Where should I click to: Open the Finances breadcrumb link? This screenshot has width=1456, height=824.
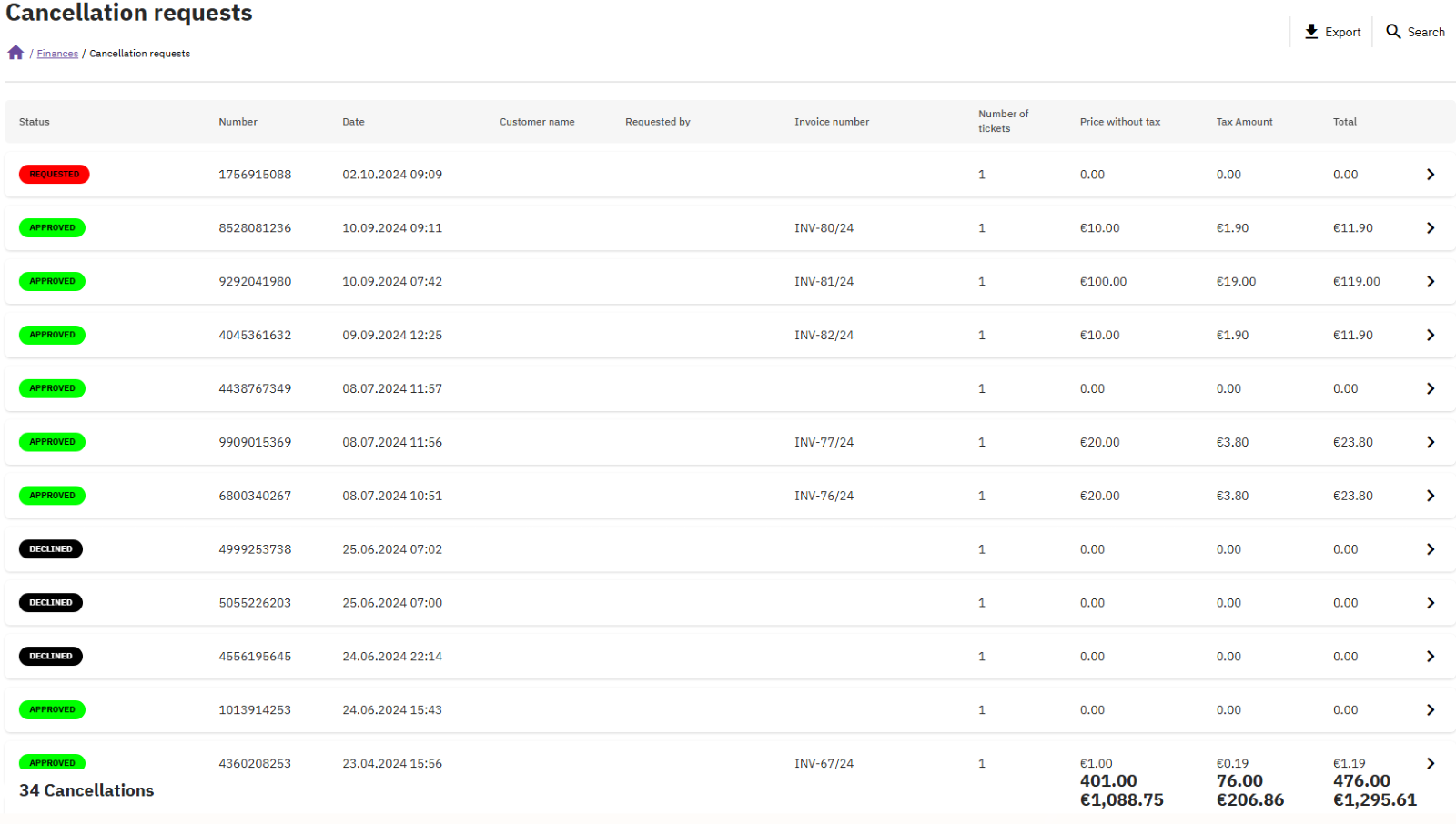click(x=57, y=54)
